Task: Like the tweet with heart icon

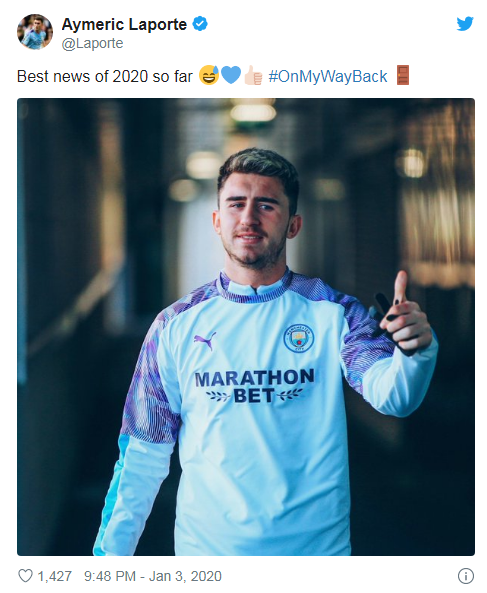Action: pyautogui.click(x=26, y=576)
